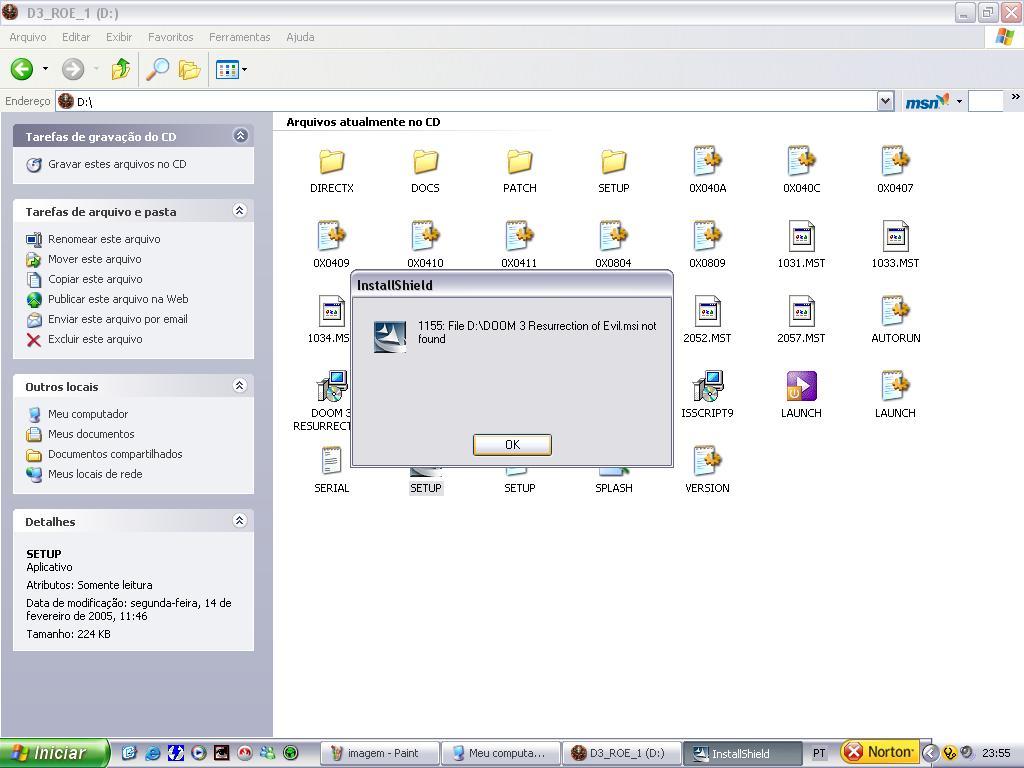
Task: Select the 0X040C settings file icon
Action: pos(801,161)
